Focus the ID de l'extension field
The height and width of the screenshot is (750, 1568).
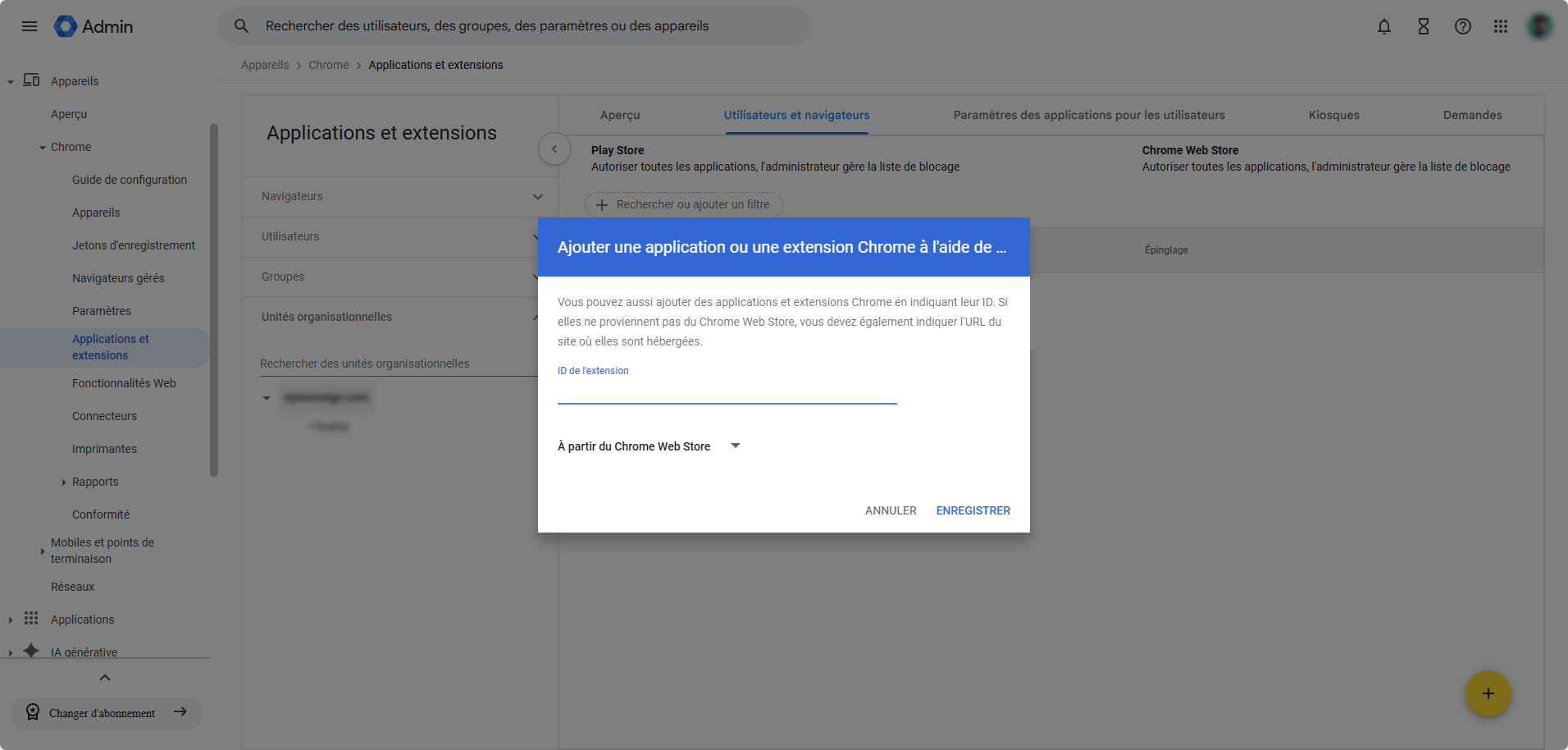tap(727, 392)
